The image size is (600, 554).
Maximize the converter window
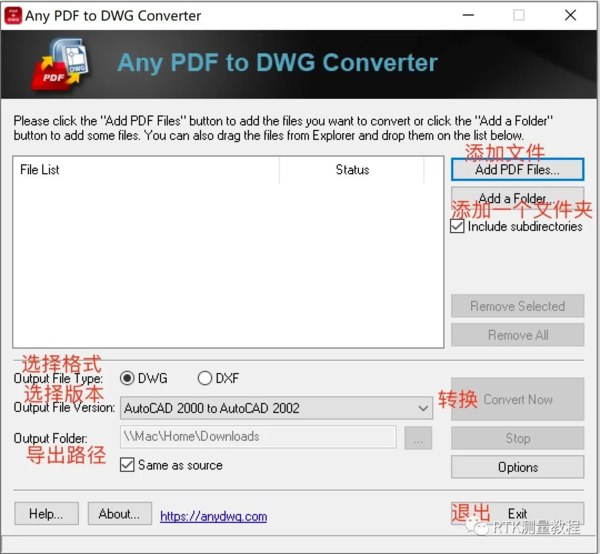(519, 15)
